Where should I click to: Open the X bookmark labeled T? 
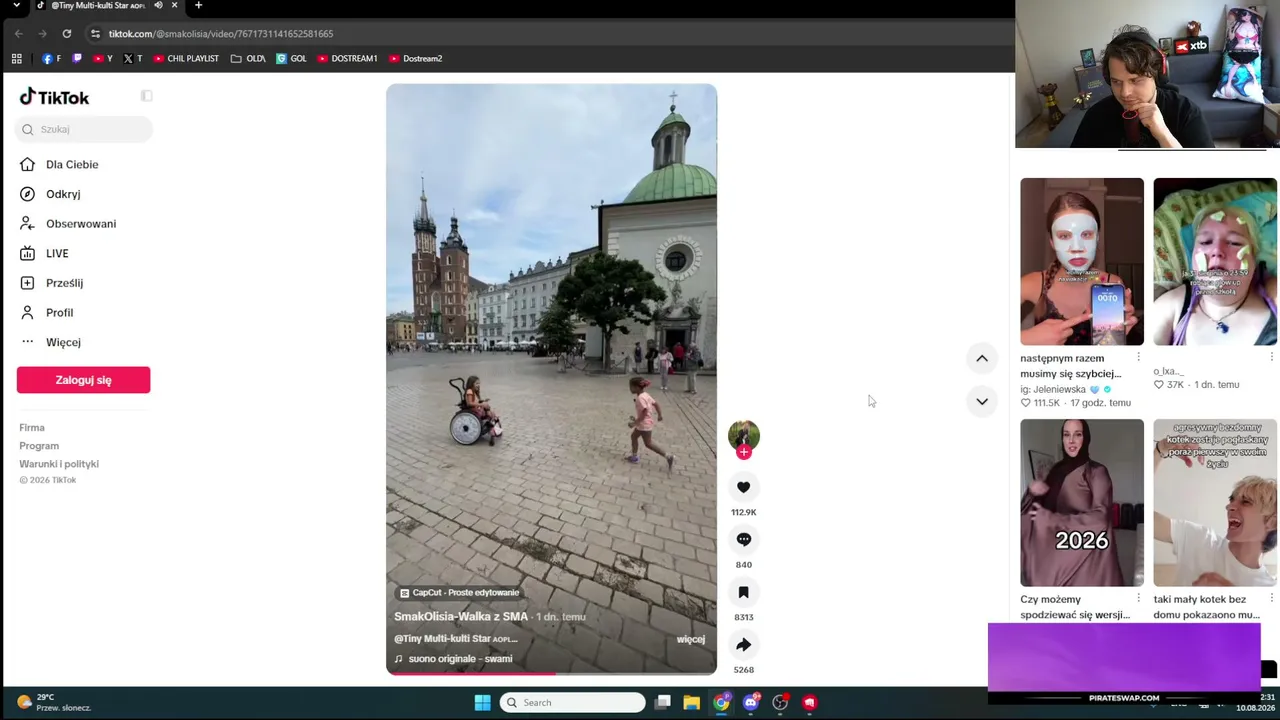click(x=133, y=59)
